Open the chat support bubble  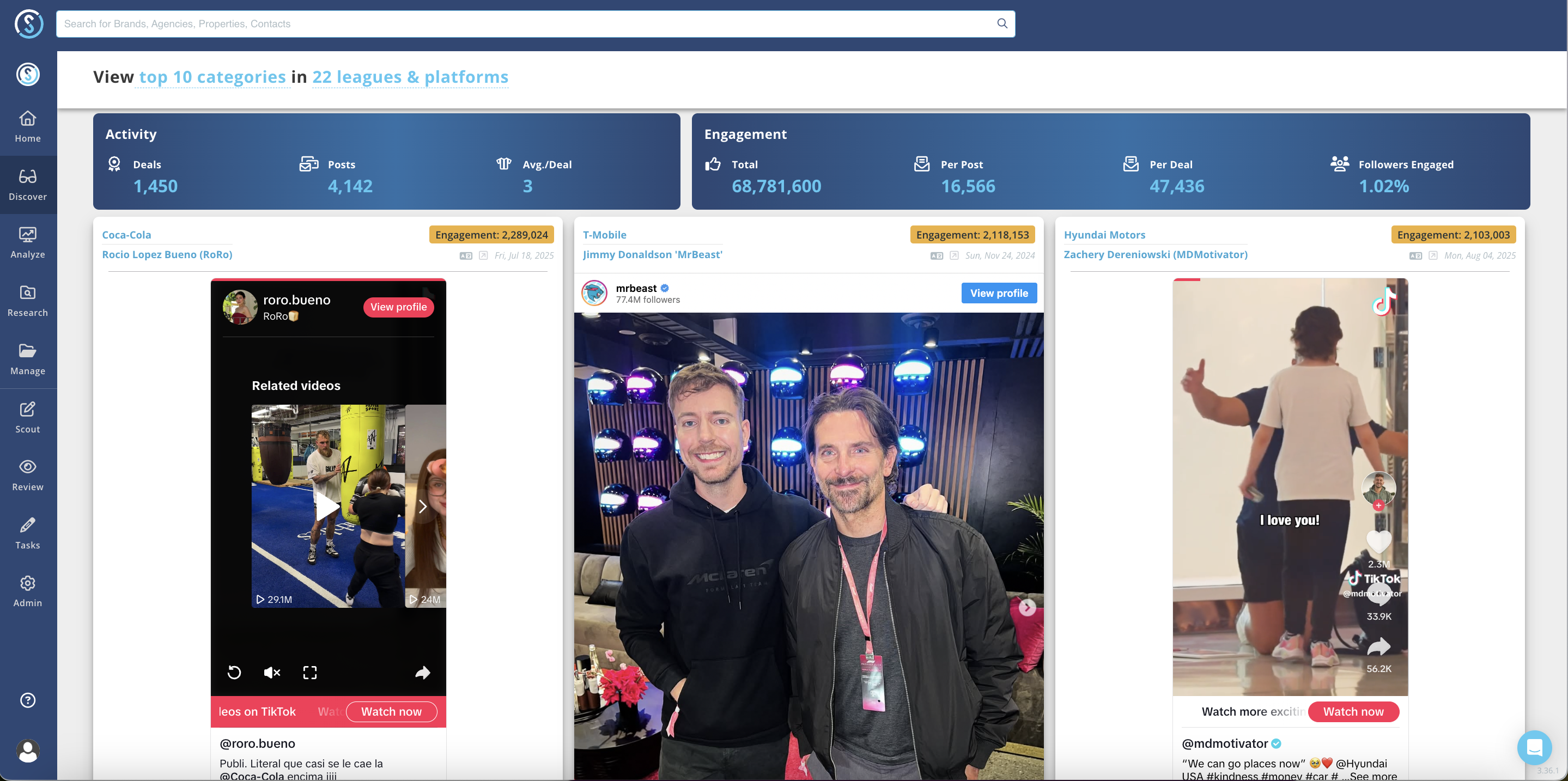tap(1535, 748)
